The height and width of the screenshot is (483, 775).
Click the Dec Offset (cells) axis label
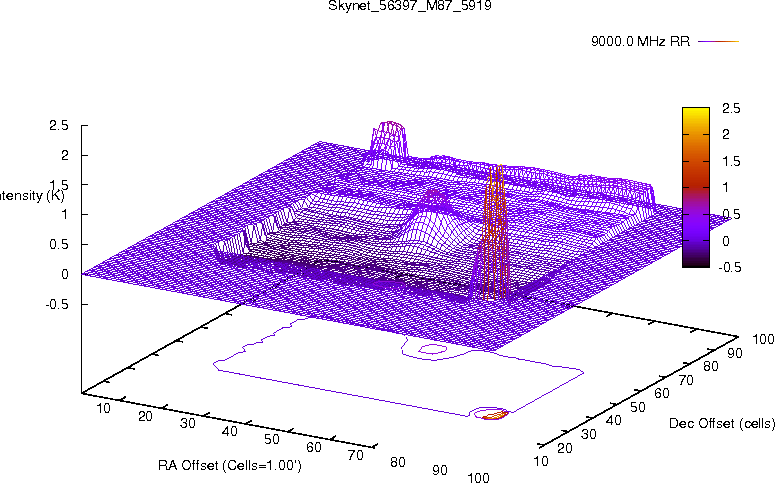point(722,423)
